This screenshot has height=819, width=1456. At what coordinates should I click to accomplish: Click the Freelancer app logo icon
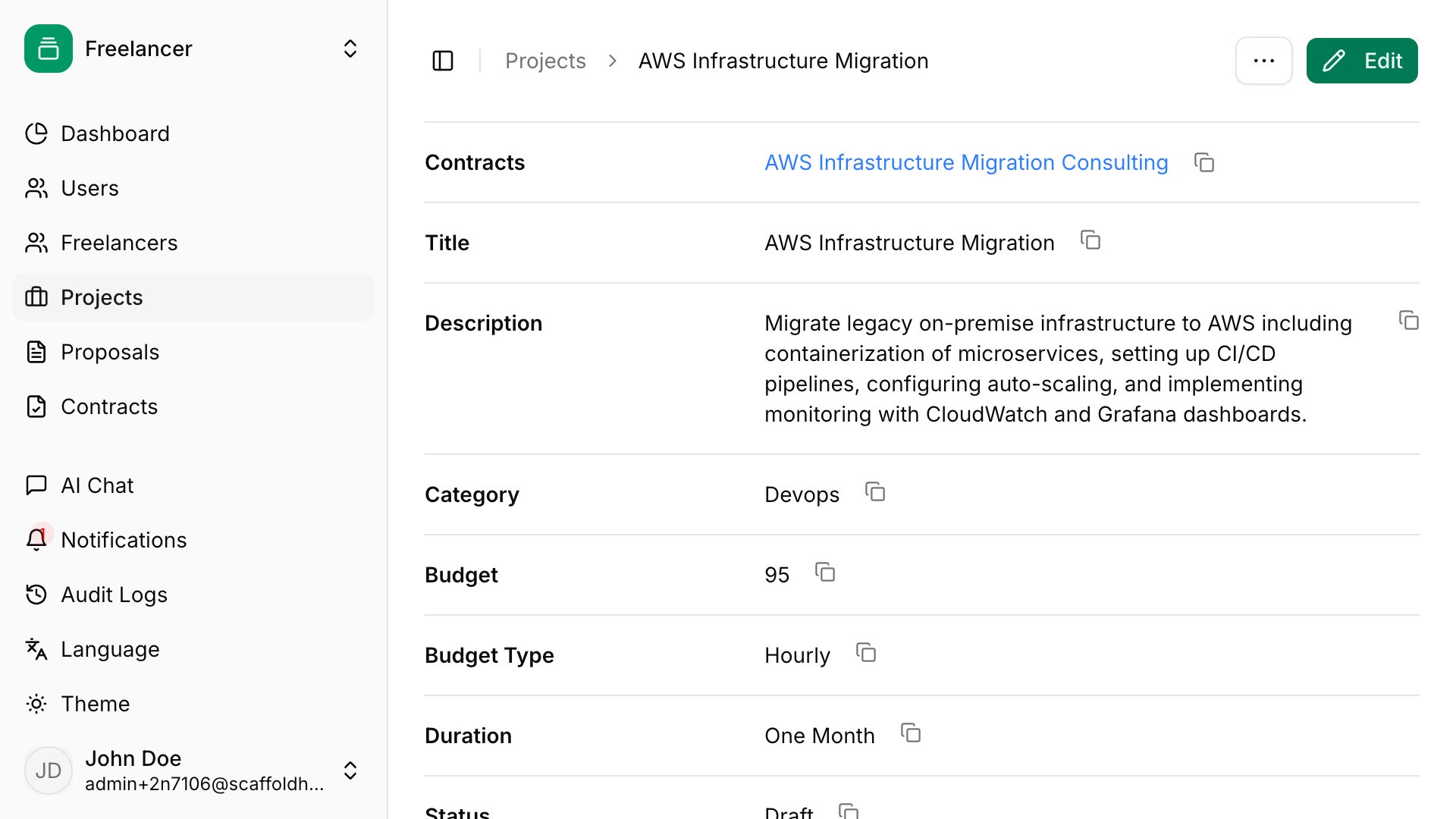(49, 49)
